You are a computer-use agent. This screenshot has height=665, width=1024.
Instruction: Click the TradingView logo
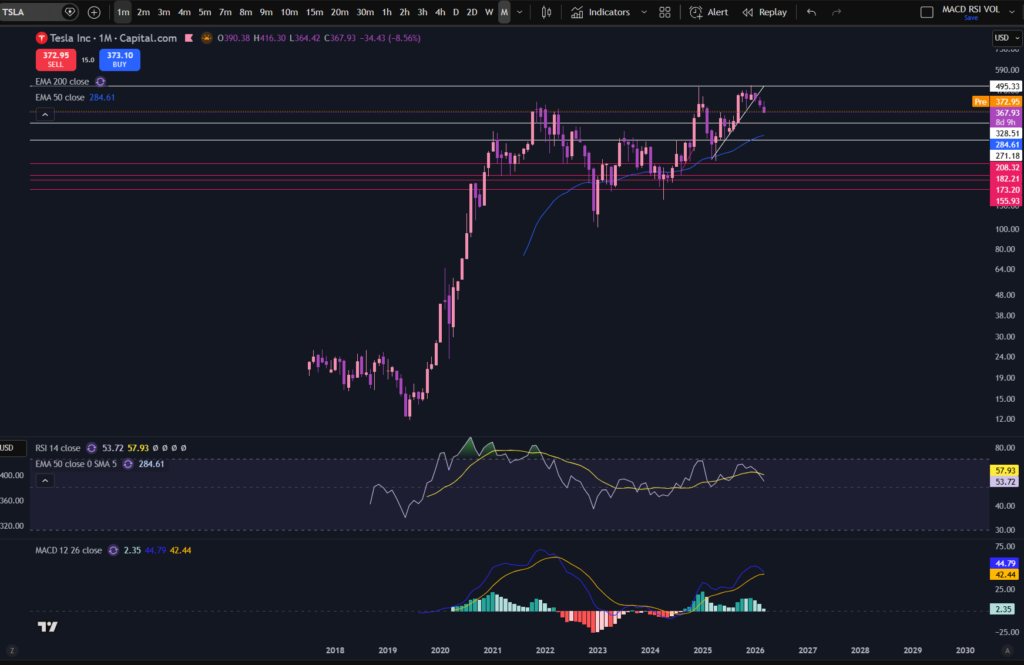click(48, 627)
